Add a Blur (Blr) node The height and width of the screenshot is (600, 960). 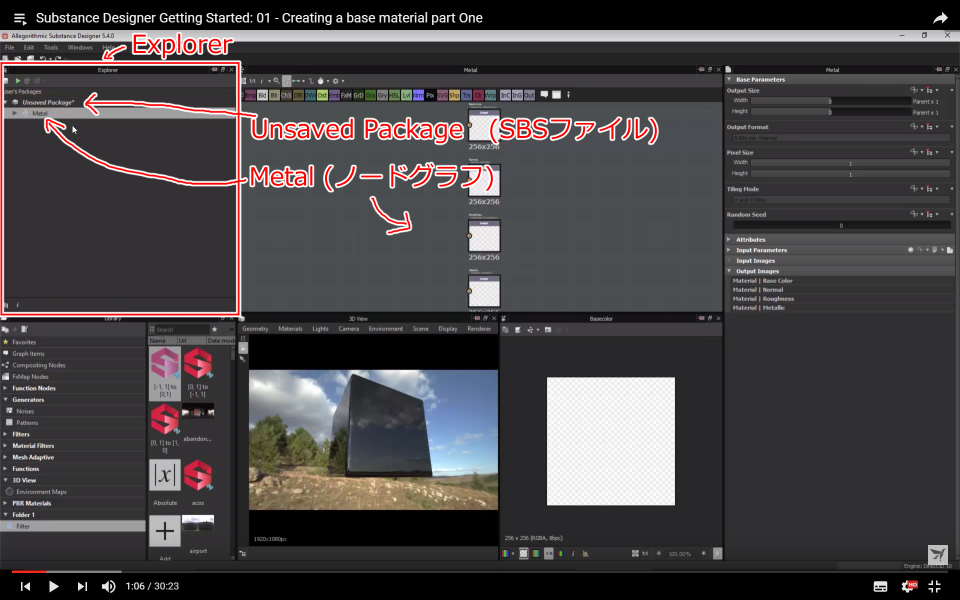[274, 95]
